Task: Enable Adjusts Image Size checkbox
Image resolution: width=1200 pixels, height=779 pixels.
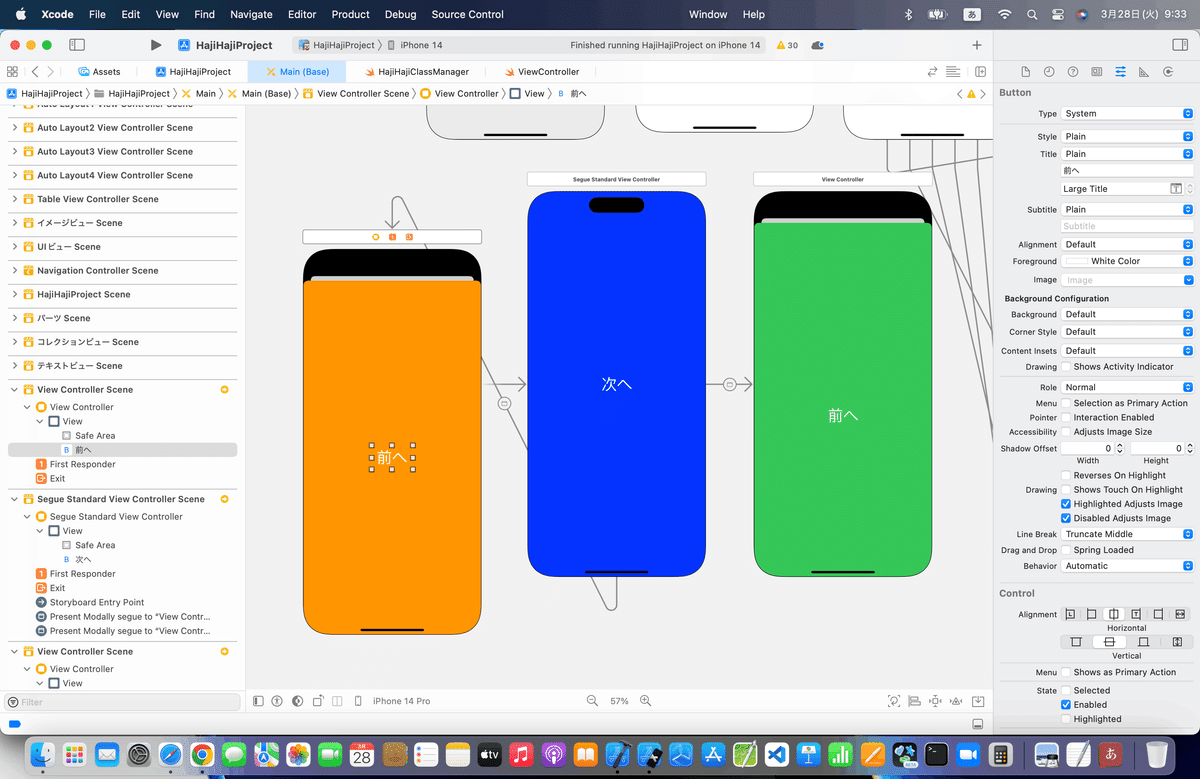Action: point(1066,432)
